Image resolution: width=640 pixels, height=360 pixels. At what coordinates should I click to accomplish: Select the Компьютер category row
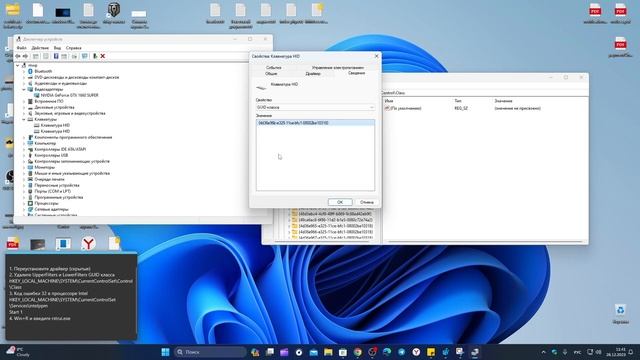45,143
